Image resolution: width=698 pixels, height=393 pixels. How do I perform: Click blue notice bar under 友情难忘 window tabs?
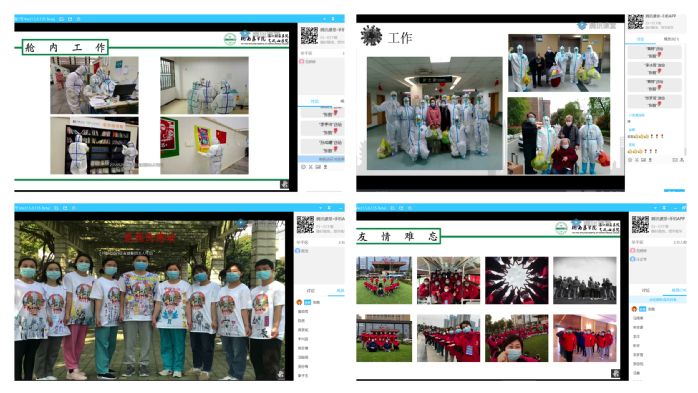tap(659, 300)
